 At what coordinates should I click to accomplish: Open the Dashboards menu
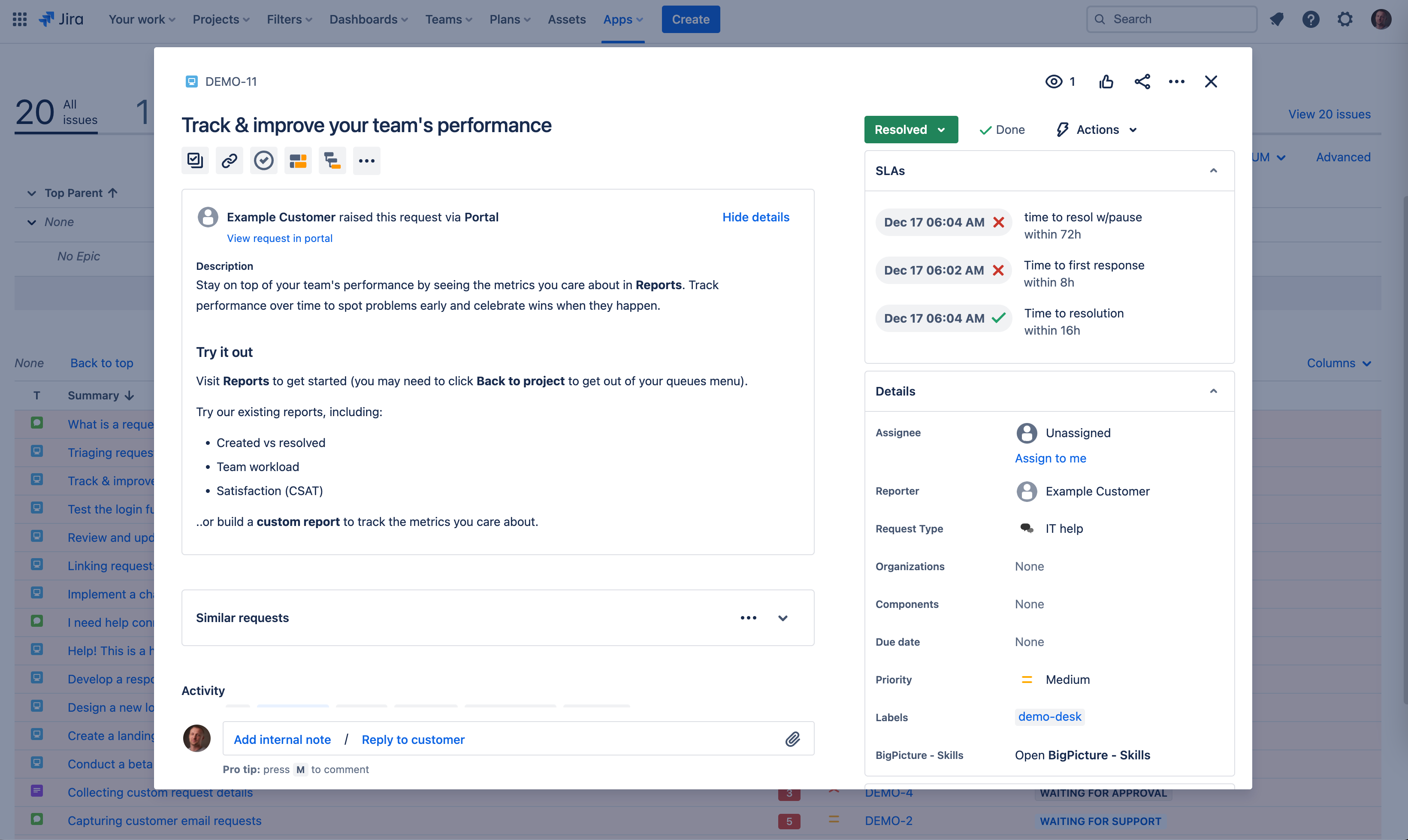(x=369, y=19)
